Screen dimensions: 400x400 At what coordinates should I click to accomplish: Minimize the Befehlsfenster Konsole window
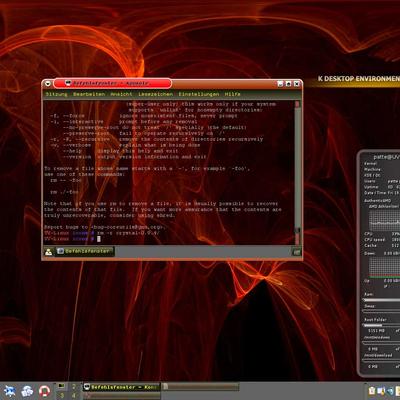[280, 84]
